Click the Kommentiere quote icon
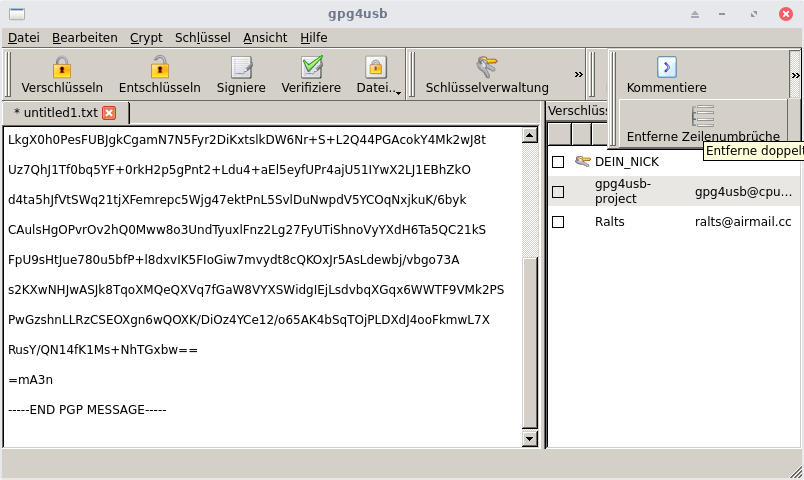The image size is (804, 480). (667, 67)
